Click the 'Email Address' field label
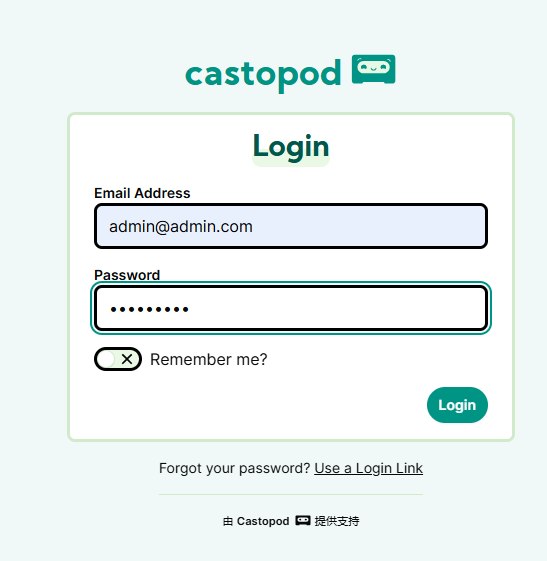The image size is (547, 561). (x=142, y=193)
